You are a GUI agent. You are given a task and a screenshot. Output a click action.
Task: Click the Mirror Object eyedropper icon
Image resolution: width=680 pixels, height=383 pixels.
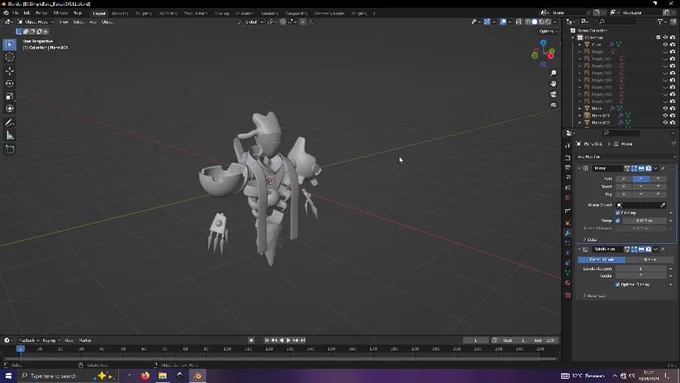click(663, 205)
